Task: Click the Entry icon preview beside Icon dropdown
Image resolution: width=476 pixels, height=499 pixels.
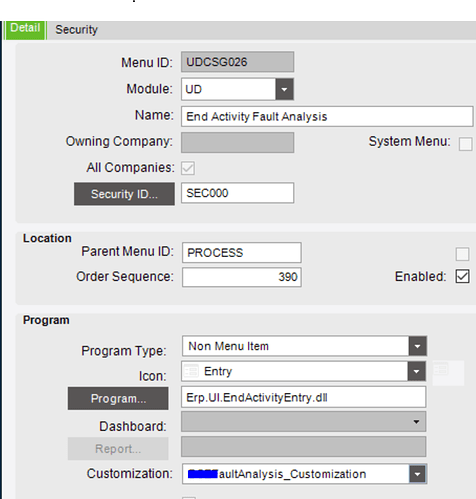Action: (x=448, y=373)
